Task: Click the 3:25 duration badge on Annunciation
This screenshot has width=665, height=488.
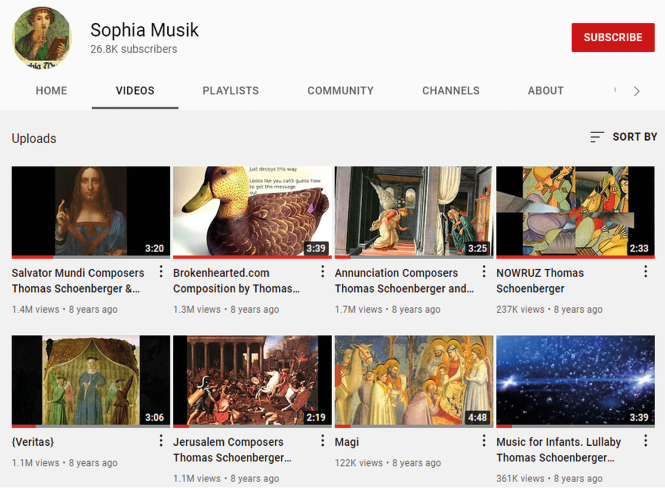Action: point(477,248)
